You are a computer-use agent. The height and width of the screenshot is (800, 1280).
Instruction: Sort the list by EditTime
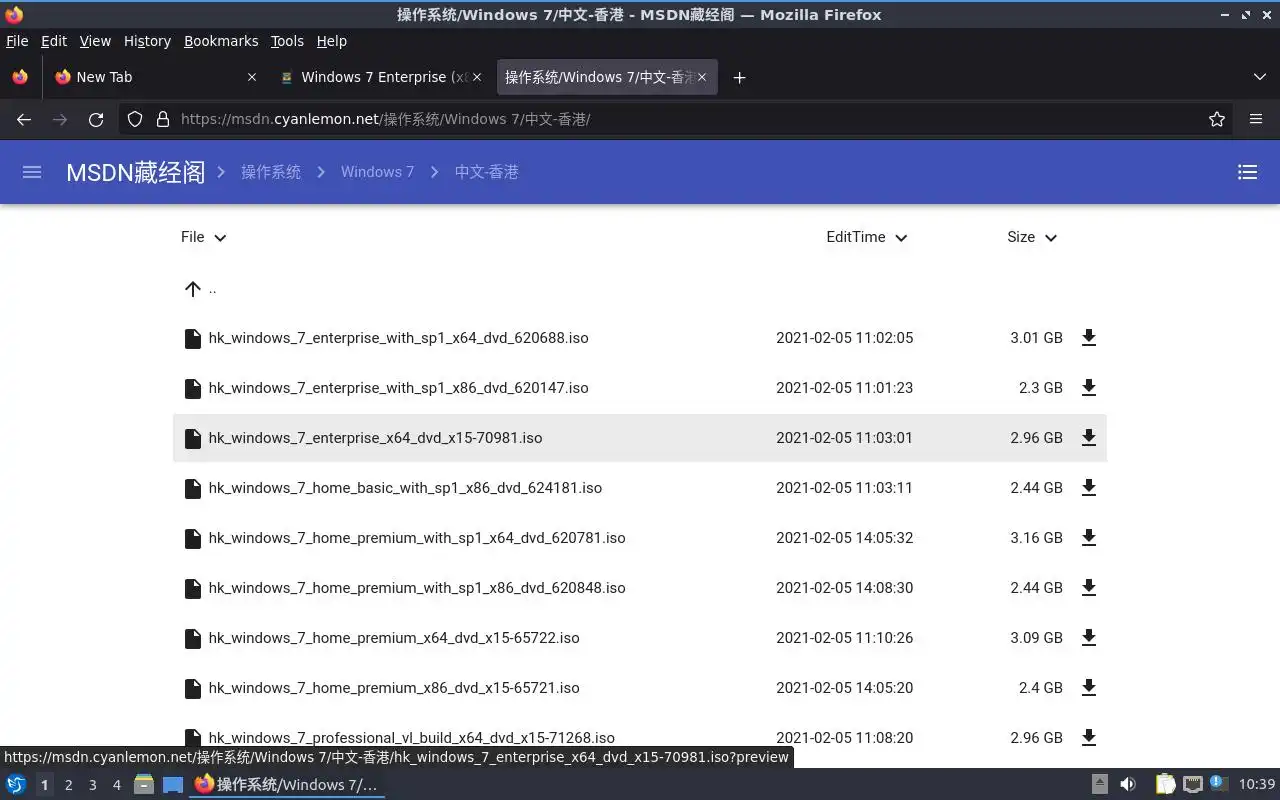(867, 237)
